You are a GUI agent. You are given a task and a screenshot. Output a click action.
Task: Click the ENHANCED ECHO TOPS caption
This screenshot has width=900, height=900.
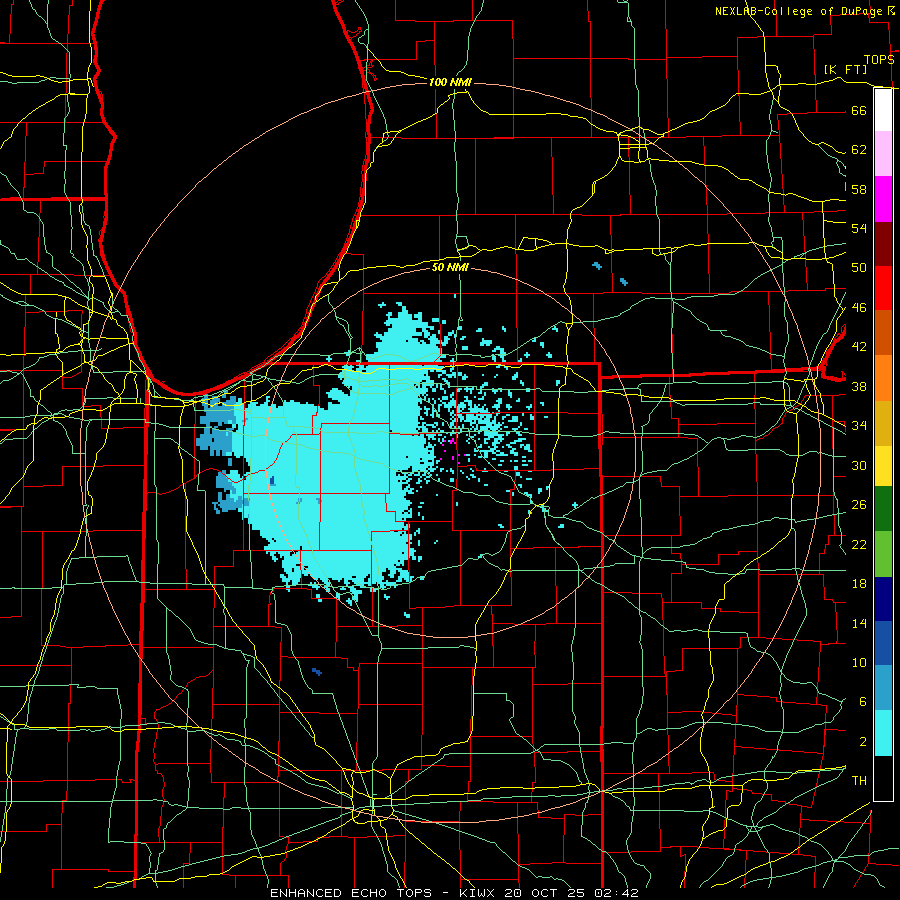pyautogui.click(x=351, y=893)
